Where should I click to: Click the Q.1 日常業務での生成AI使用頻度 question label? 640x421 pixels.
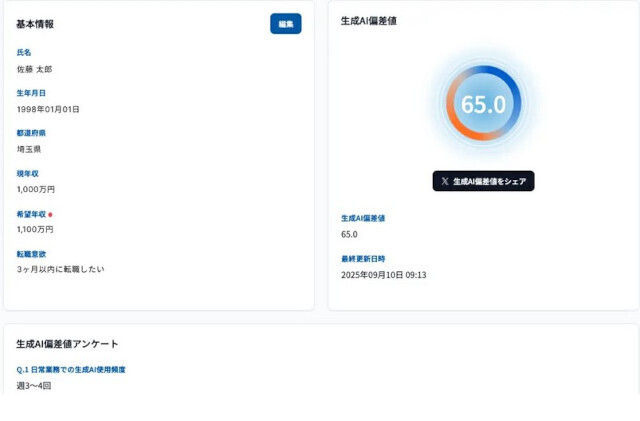coord(71,370)
